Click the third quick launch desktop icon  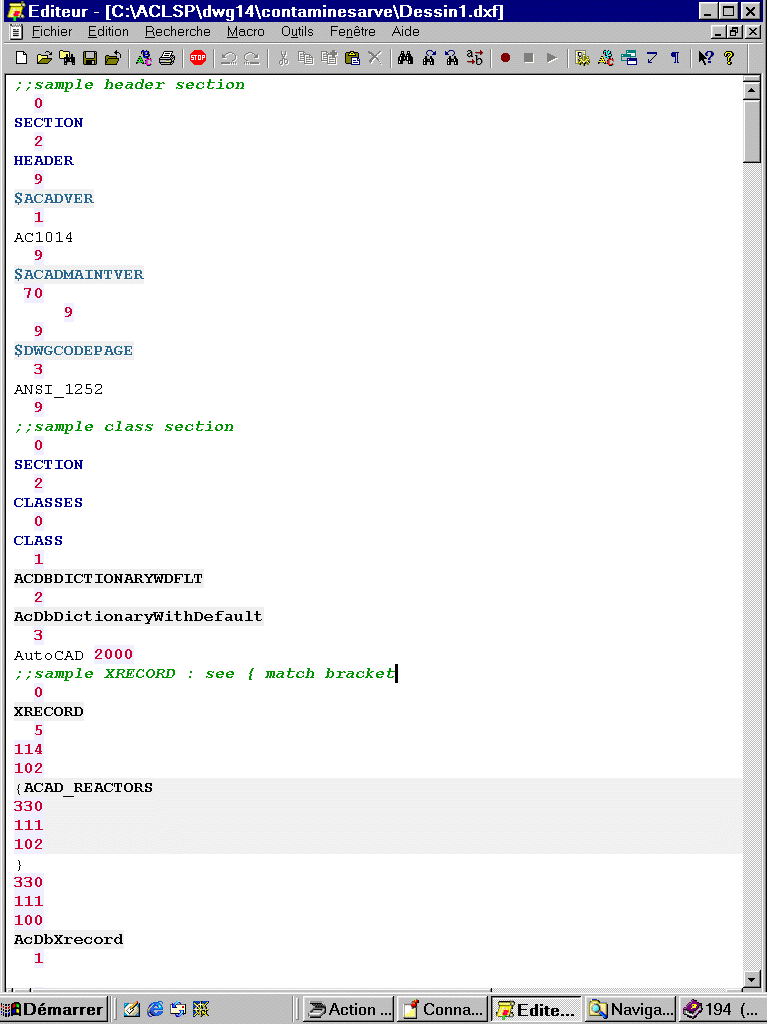pyautogui.click(x=178, y=1010)
